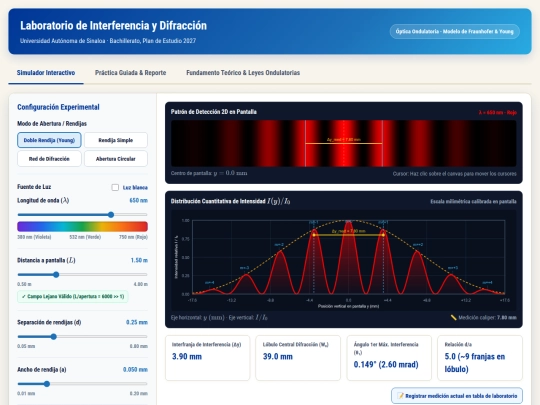540x405 pixels.
Task: Select Doble Rendija (Young) mode
Action: 49,140
